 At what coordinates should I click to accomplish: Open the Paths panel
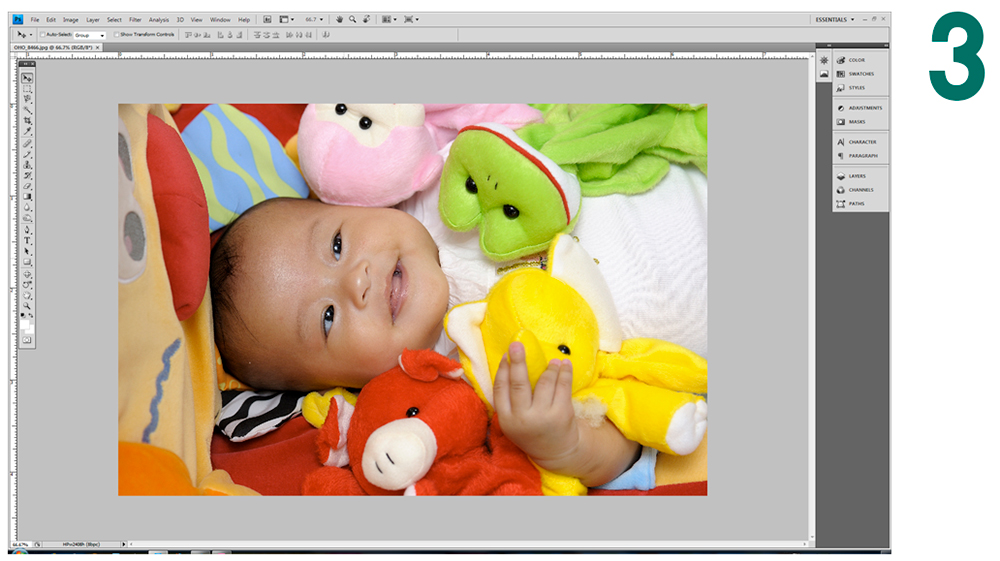pos(855,204)
